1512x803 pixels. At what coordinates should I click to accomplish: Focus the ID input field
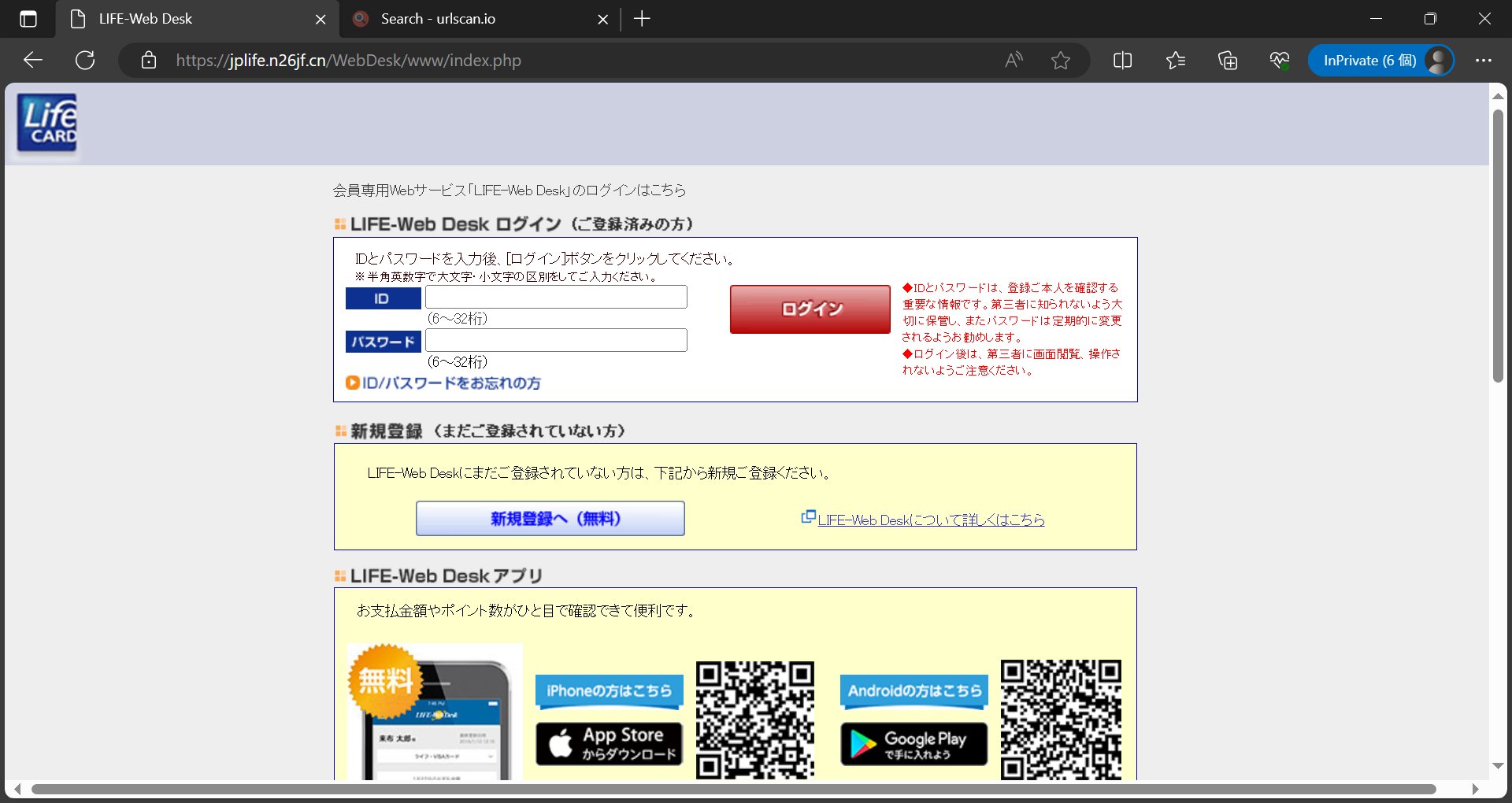click(x=556, y=297)
